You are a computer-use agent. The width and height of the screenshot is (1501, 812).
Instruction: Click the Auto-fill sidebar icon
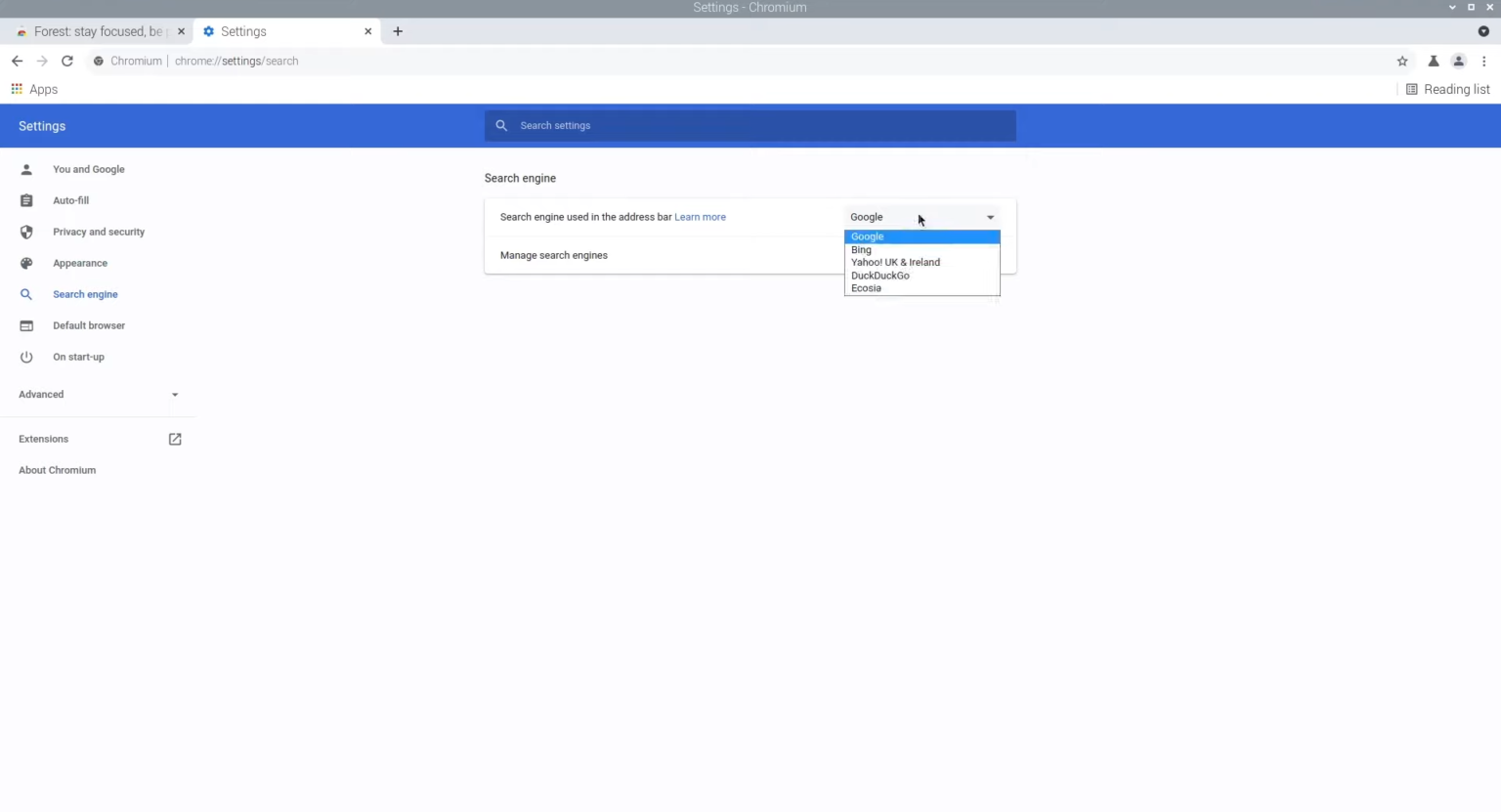pyautogui.click(x=26, y=200)
